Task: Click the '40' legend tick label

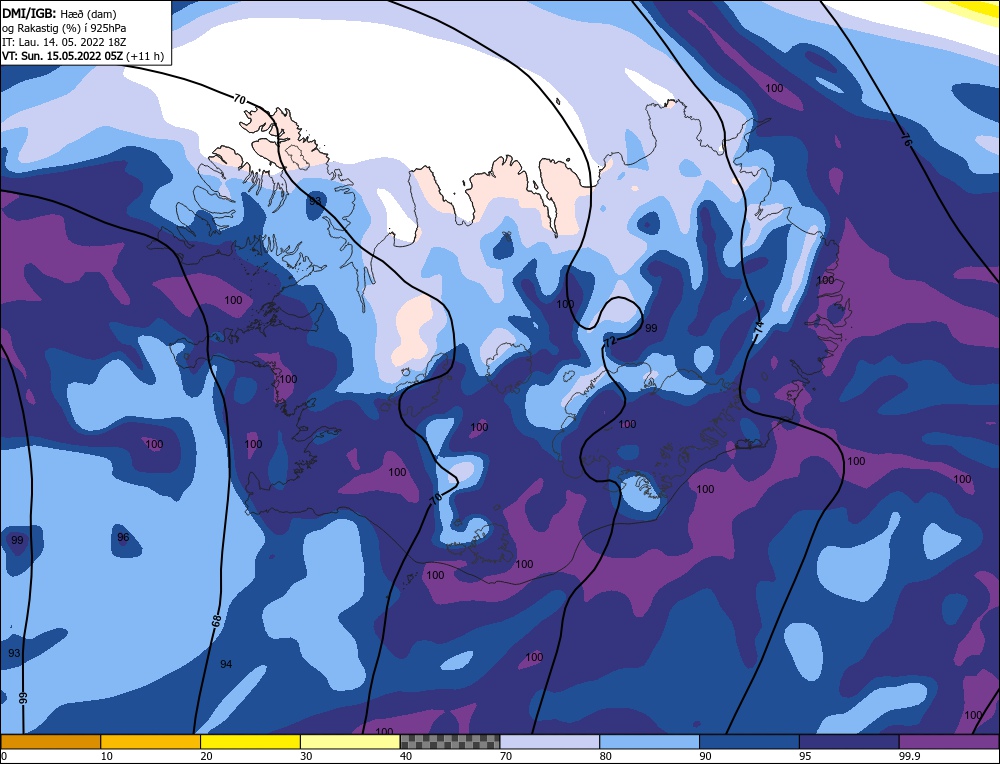Action: (x=406, y=756)
